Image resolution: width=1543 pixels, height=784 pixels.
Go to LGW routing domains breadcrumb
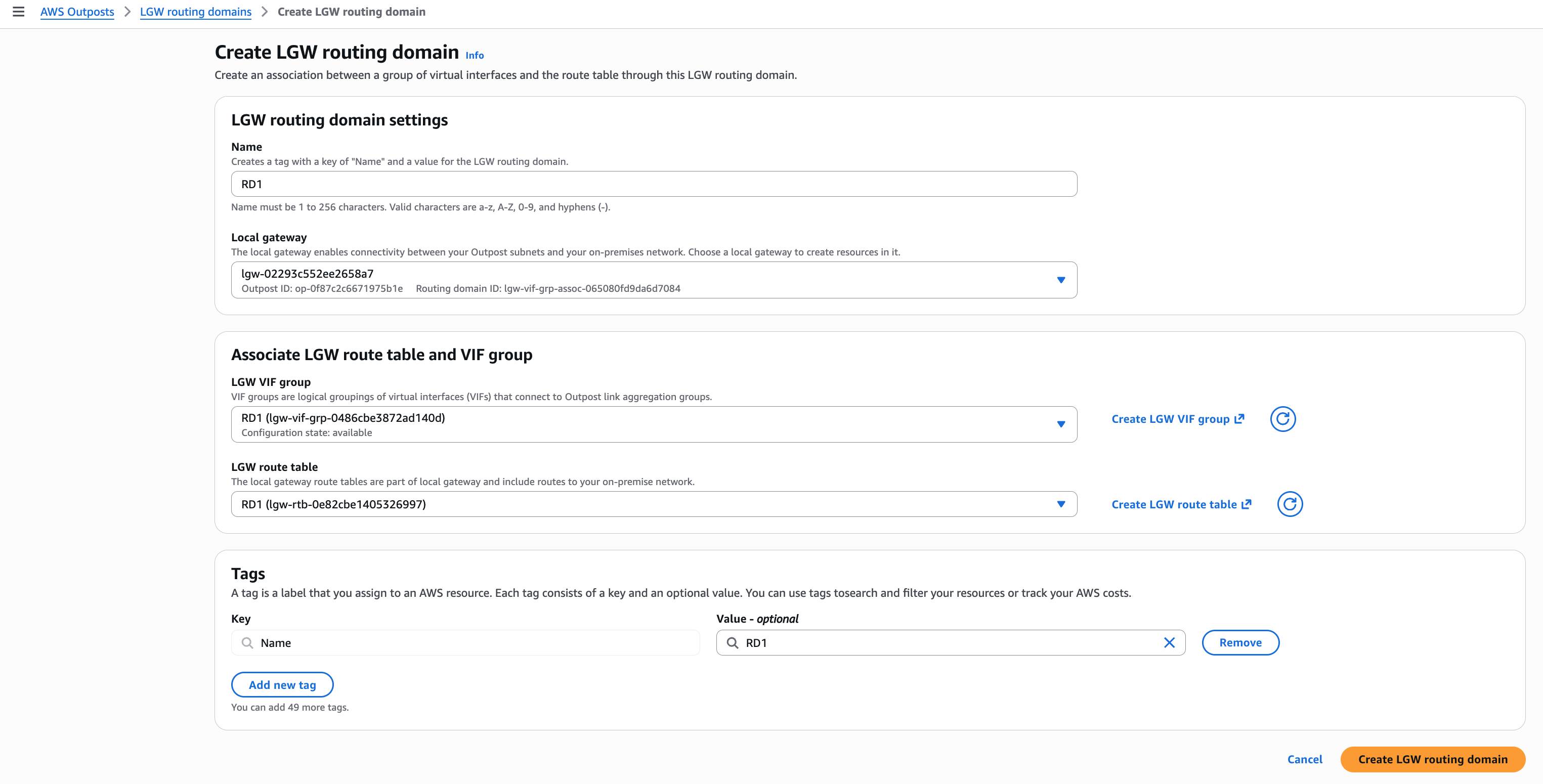[195, 11]
